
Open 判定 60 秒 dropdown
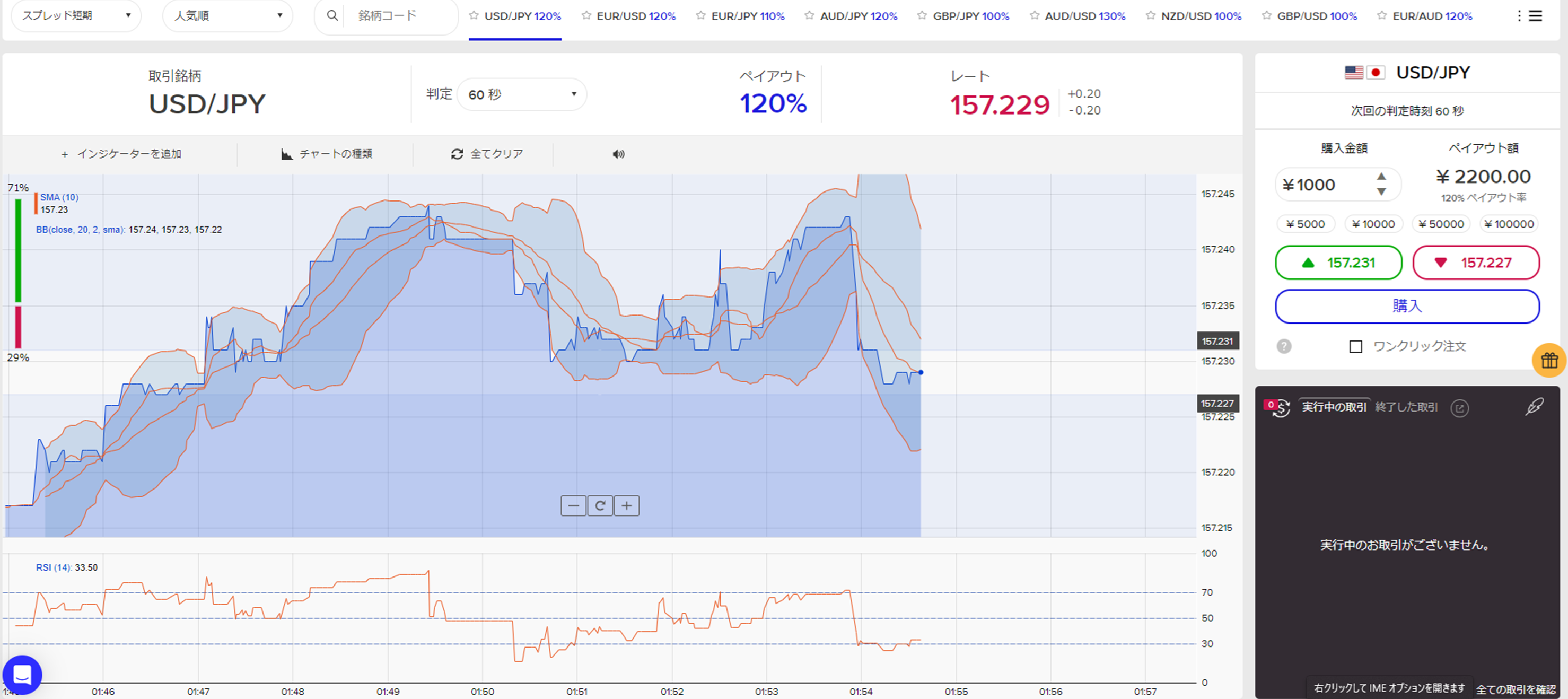[x=522, y=94]
